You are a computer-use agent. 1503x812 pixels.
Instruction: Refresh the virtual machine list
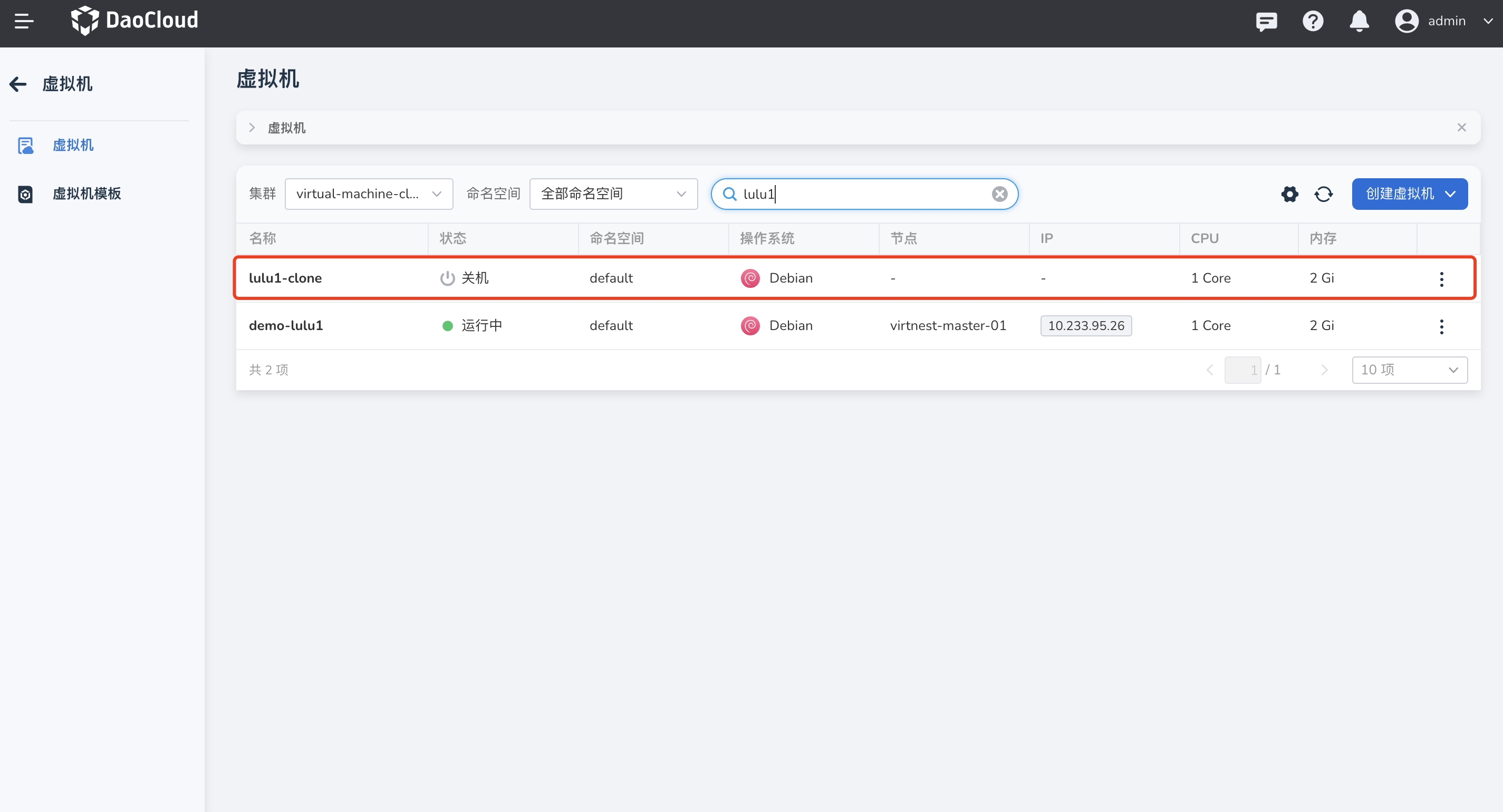coord(1323,194)
